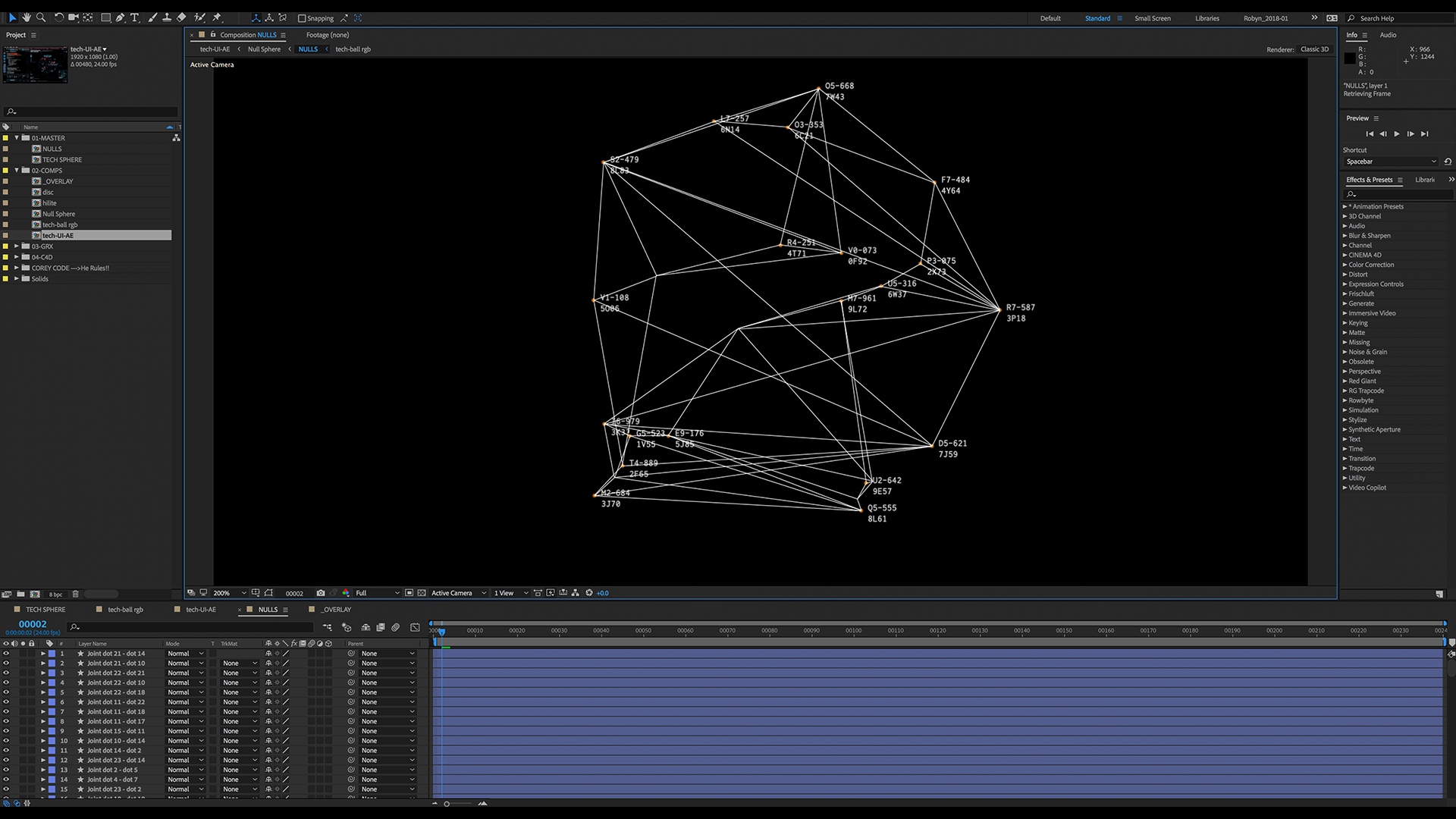Click the Draft 3D icon in timeline

pyautogui.click(x=347, y=627)
